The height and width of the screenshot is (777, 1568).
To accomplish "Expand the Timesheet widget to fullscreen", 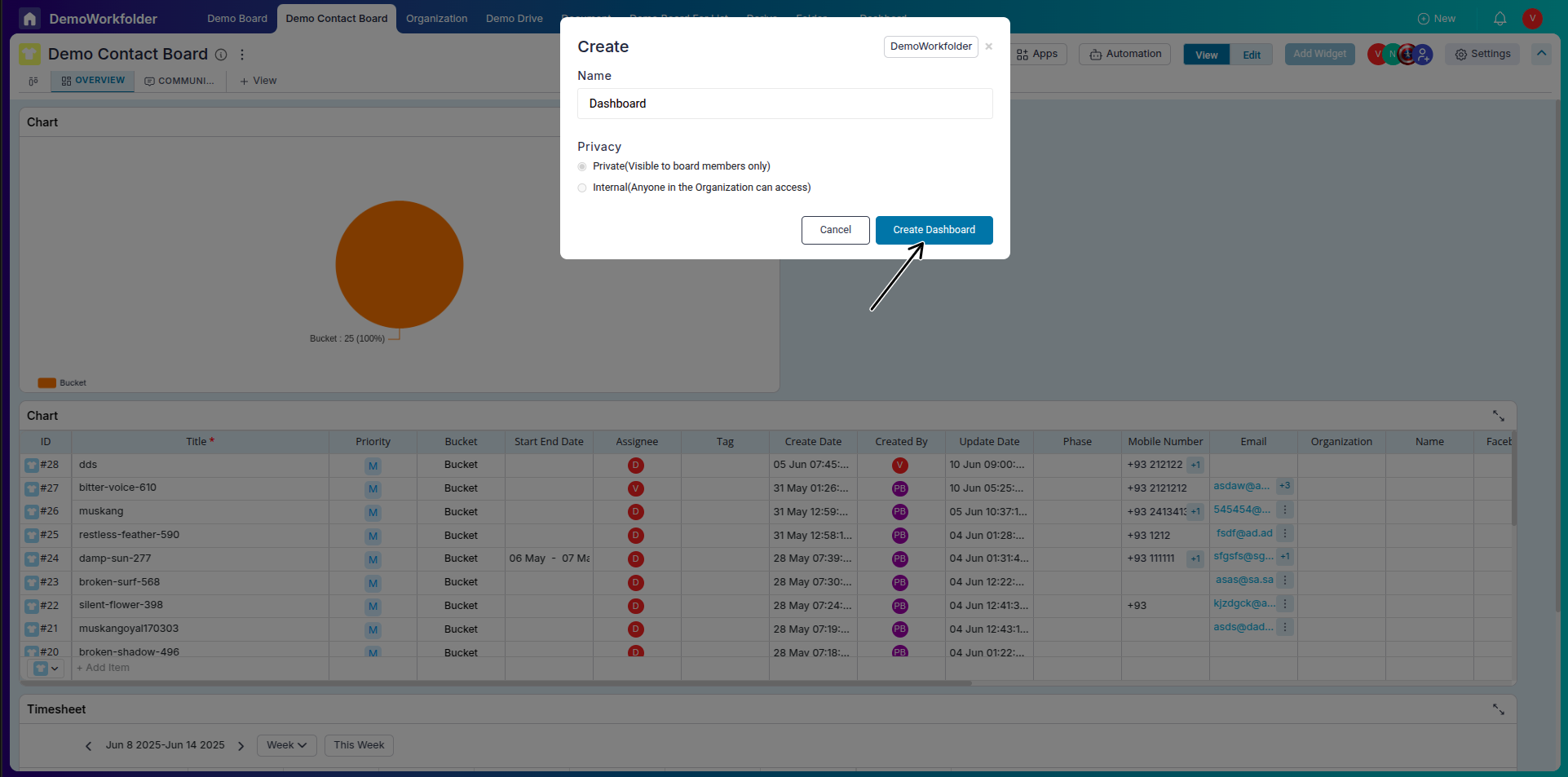I will (x=1499, y=709).
